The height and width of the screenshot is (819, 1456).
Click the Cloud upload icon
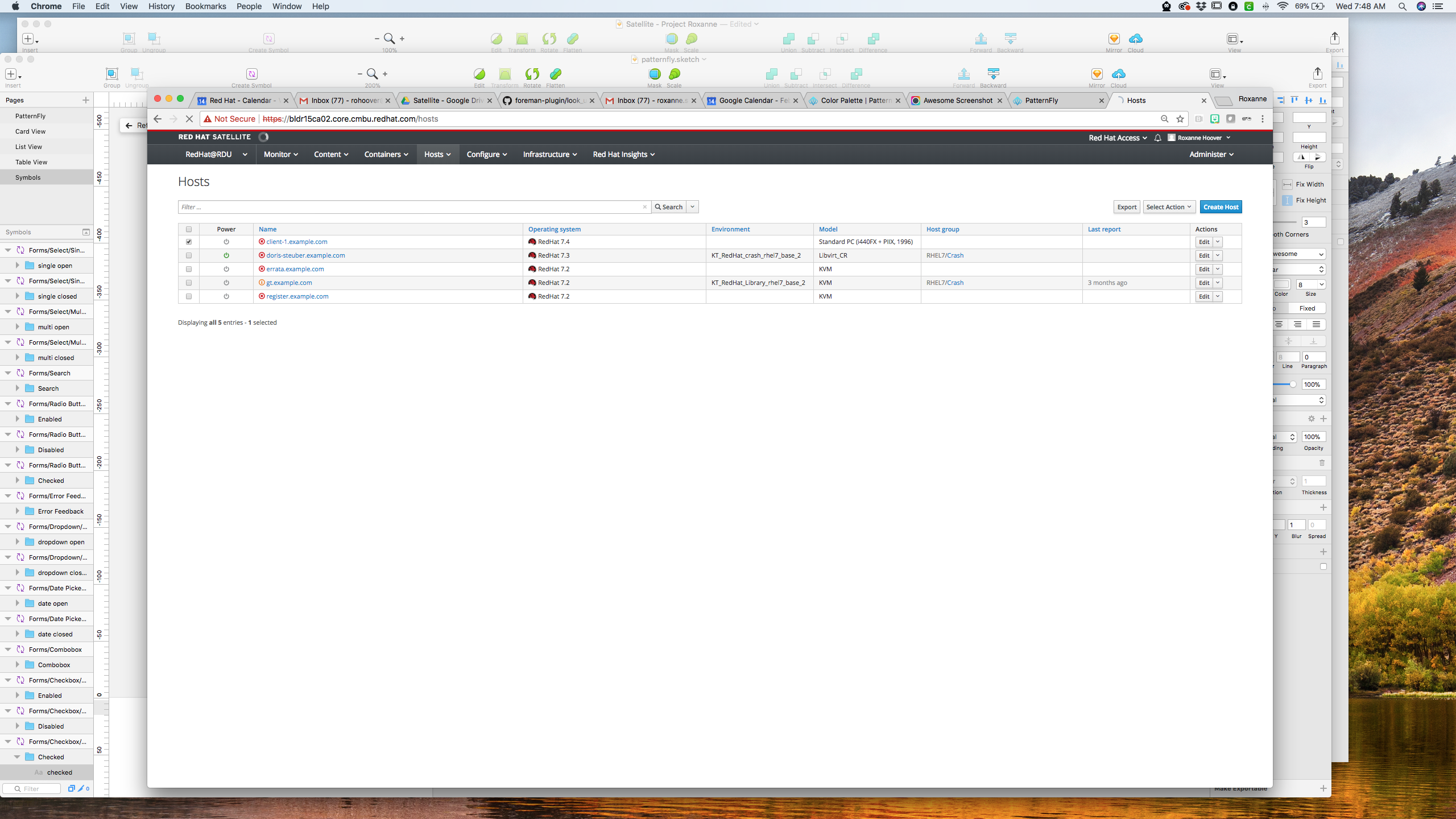(x=1118, y=75)
